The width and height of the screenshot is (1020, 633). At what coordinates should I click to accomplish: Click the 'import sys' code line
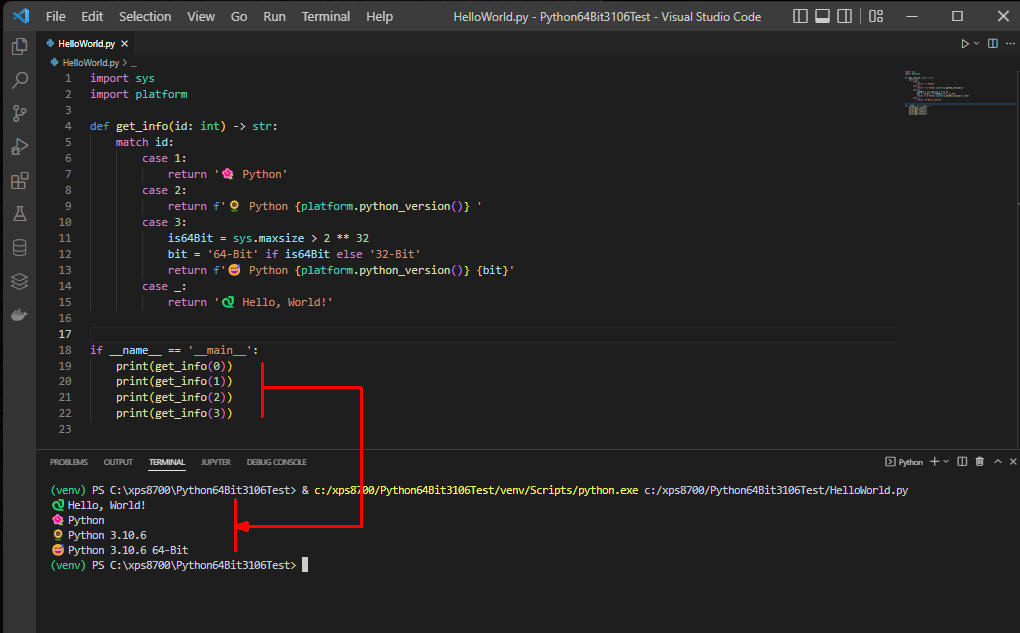click(x=122, y=78)
